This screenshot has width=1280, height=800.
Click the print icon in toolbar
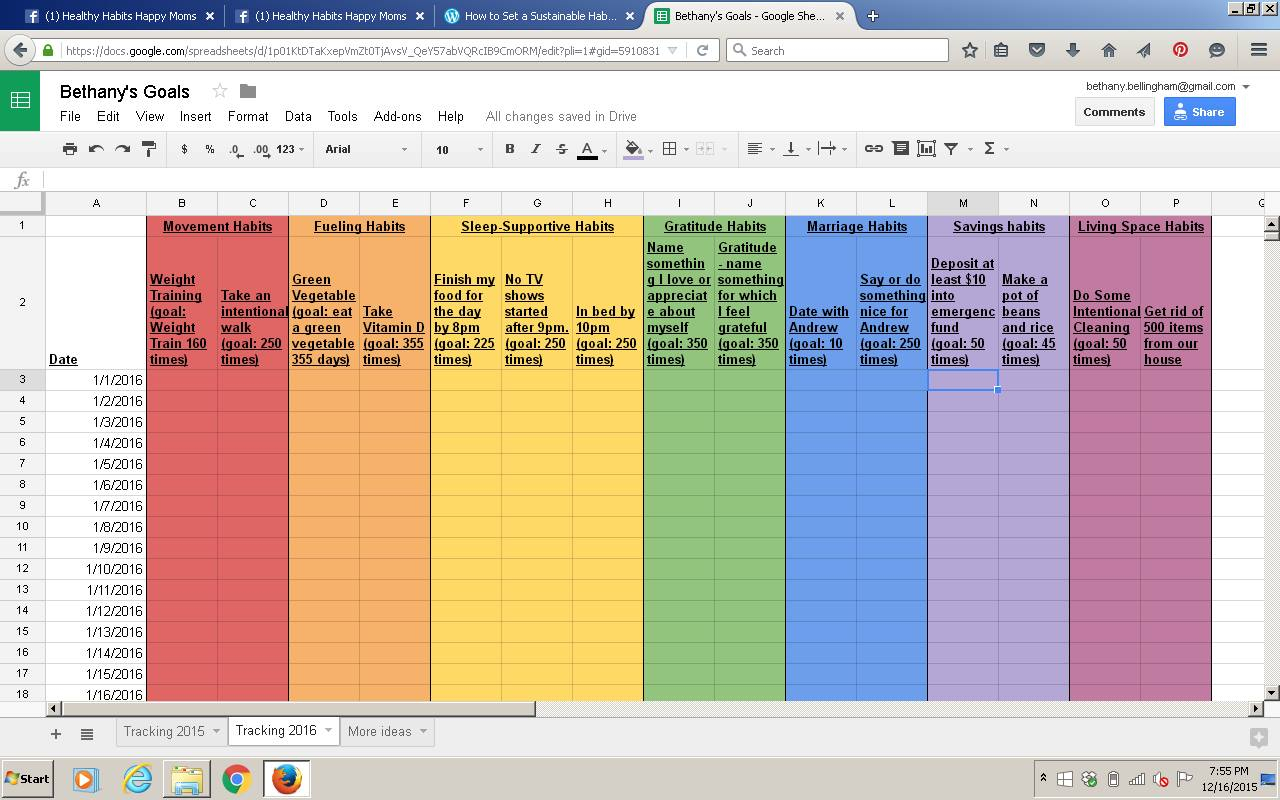click(69, 149)
